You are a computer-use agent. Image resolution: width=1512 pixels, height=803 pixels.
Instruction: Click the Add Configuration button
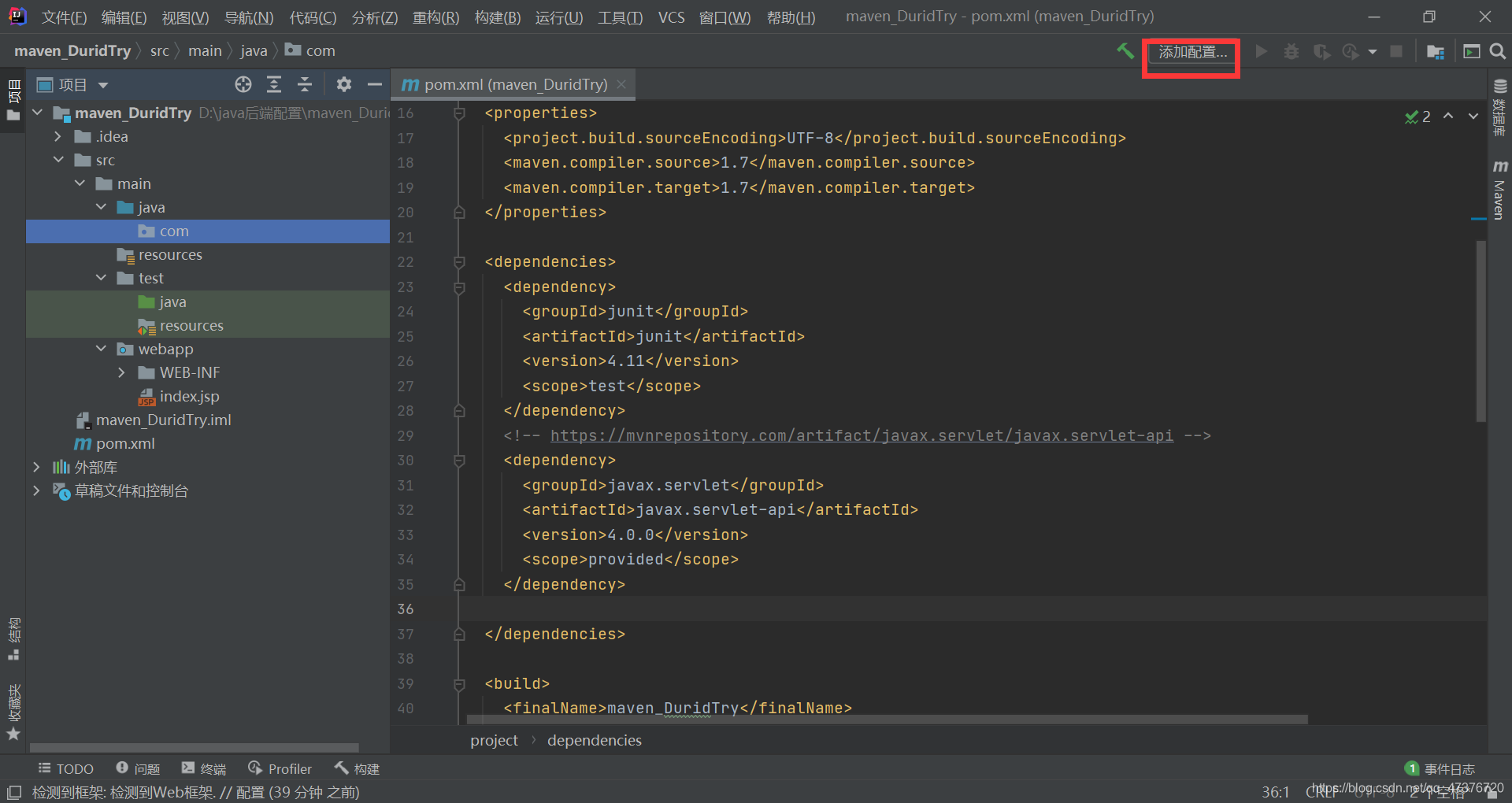click(1192, 52)
